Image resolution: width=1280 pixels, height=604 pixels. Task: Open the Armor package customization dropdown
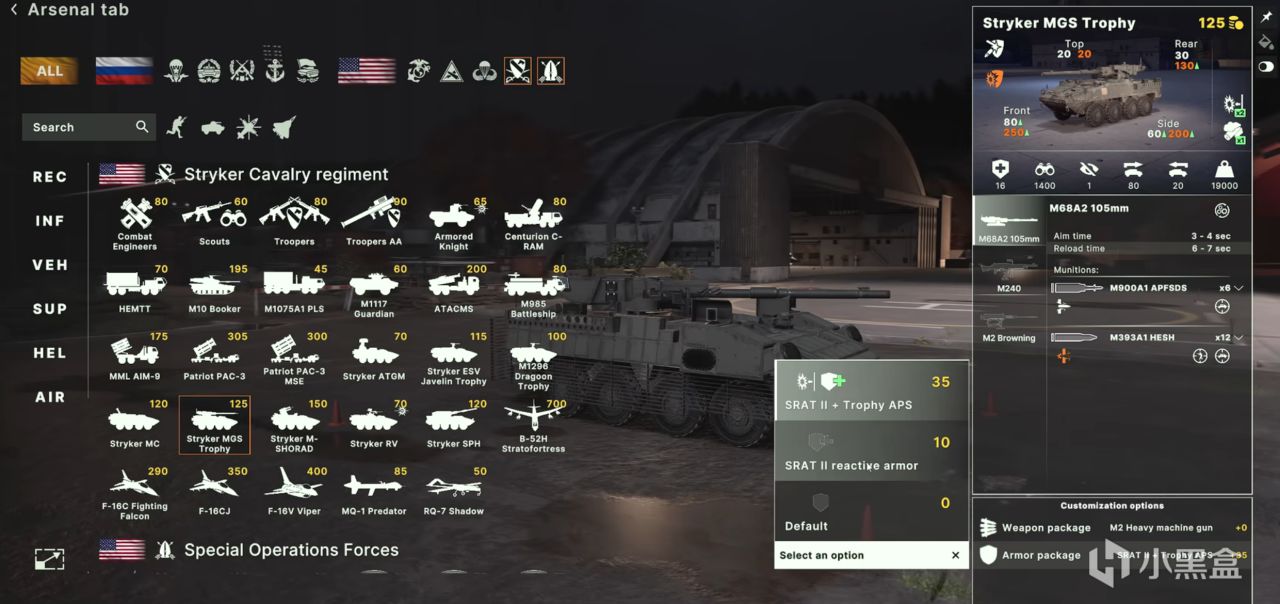[x=1113, y=555]
